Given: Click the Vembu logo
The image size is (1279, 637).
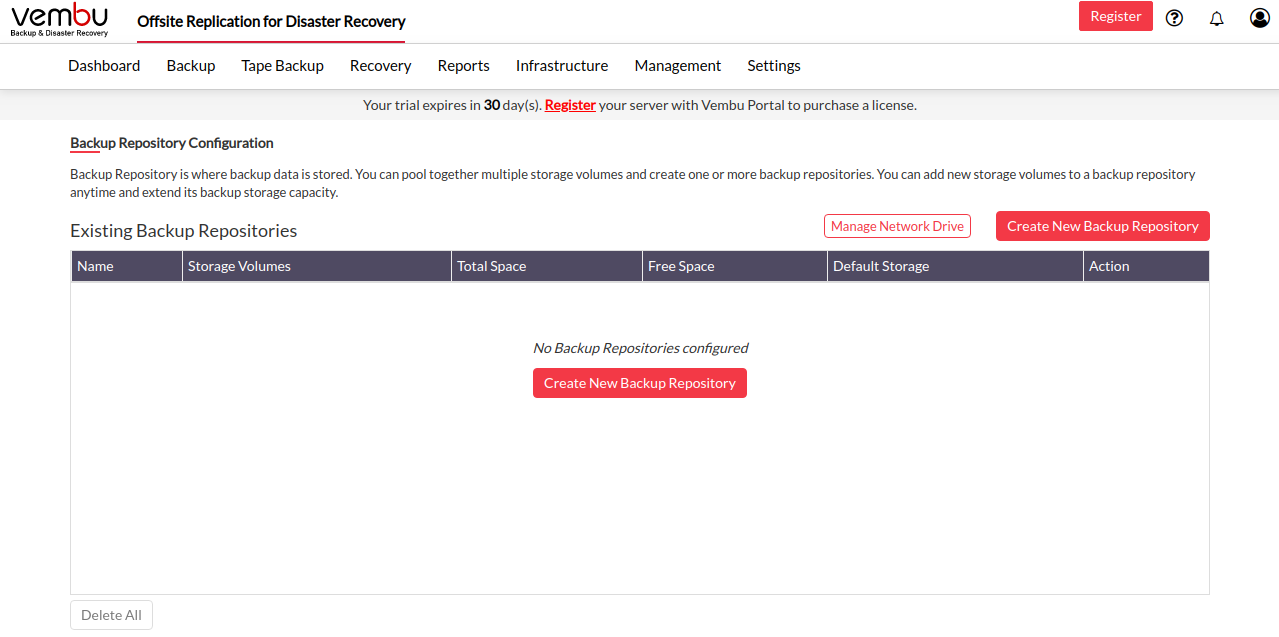Looking at the screenshot, I should point(59,20).
